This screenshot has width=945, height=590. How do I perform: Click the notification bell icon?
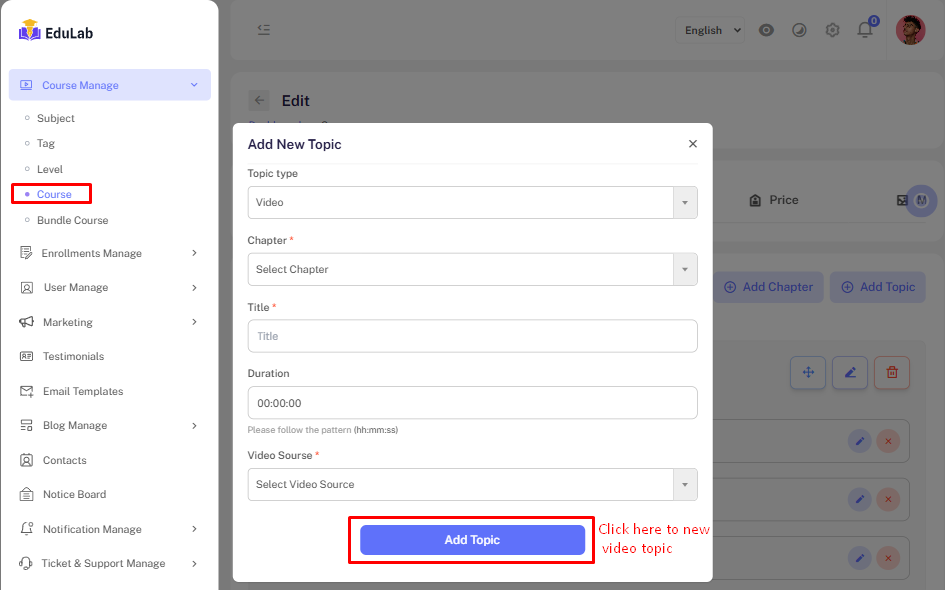click(x=865, y=30)
